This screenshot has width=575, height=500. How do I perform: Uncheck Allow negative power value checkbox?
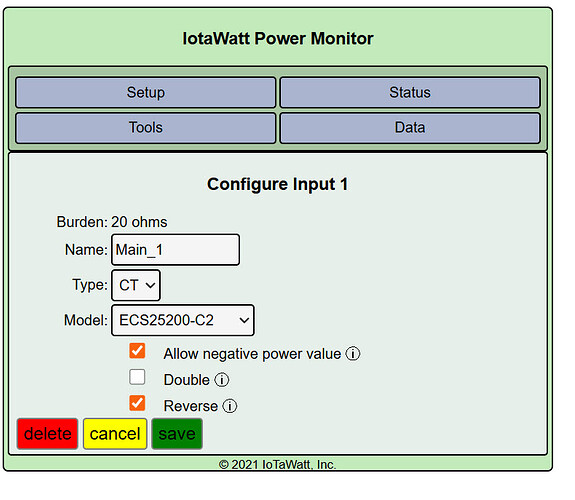coord(137,351)
